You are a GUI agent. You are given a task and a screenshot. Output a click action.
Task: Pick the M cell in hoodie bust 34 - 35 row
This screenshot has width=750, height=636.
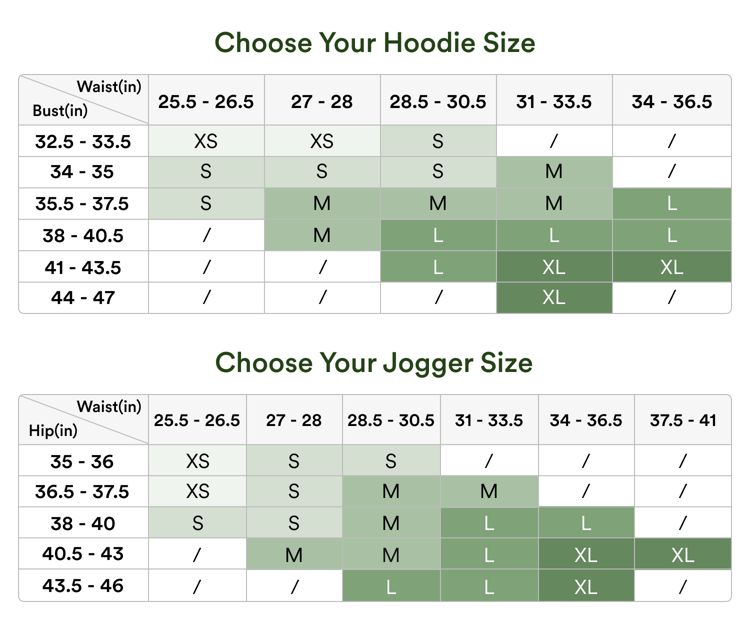tap(554, 172)
